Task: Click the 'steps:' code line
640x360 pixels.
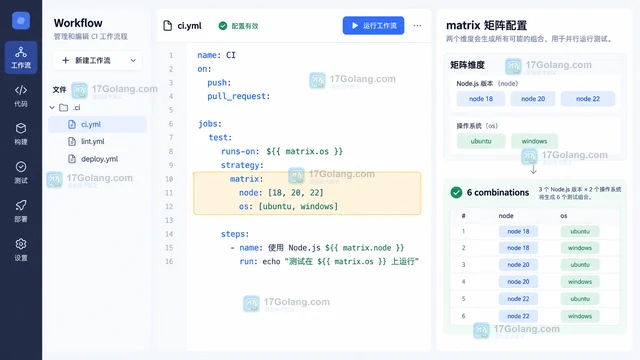Action: pos(235,234)
